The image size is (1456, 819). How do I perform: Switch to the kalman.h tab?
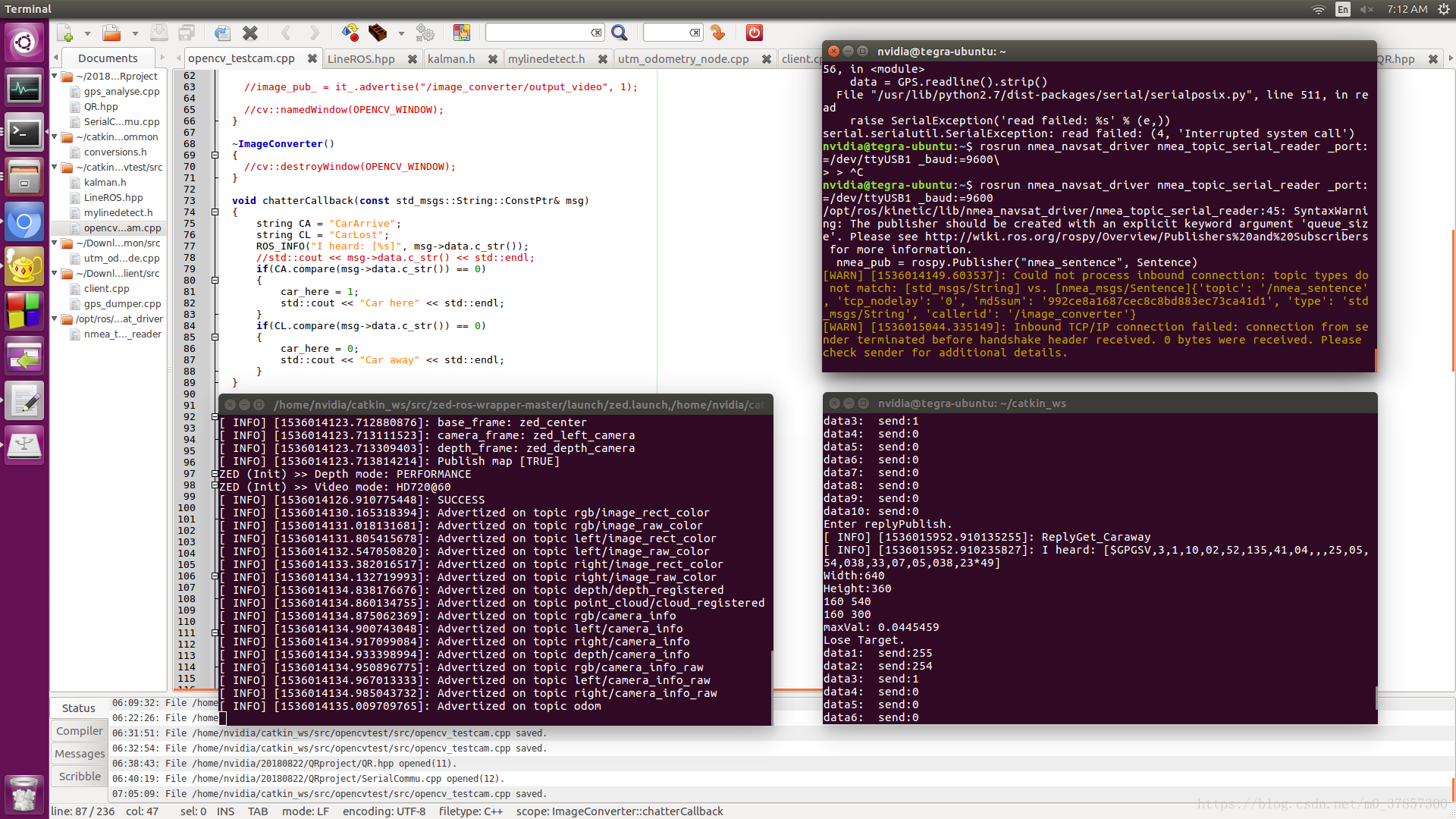[x=451, y=59]
